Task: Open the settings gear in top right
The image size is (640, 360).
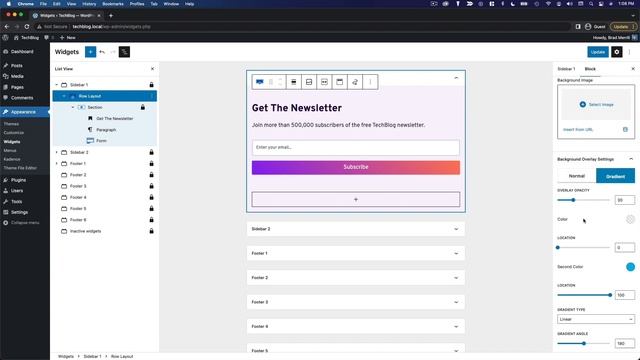Action: pyautogui.click(x=617, y=52)
